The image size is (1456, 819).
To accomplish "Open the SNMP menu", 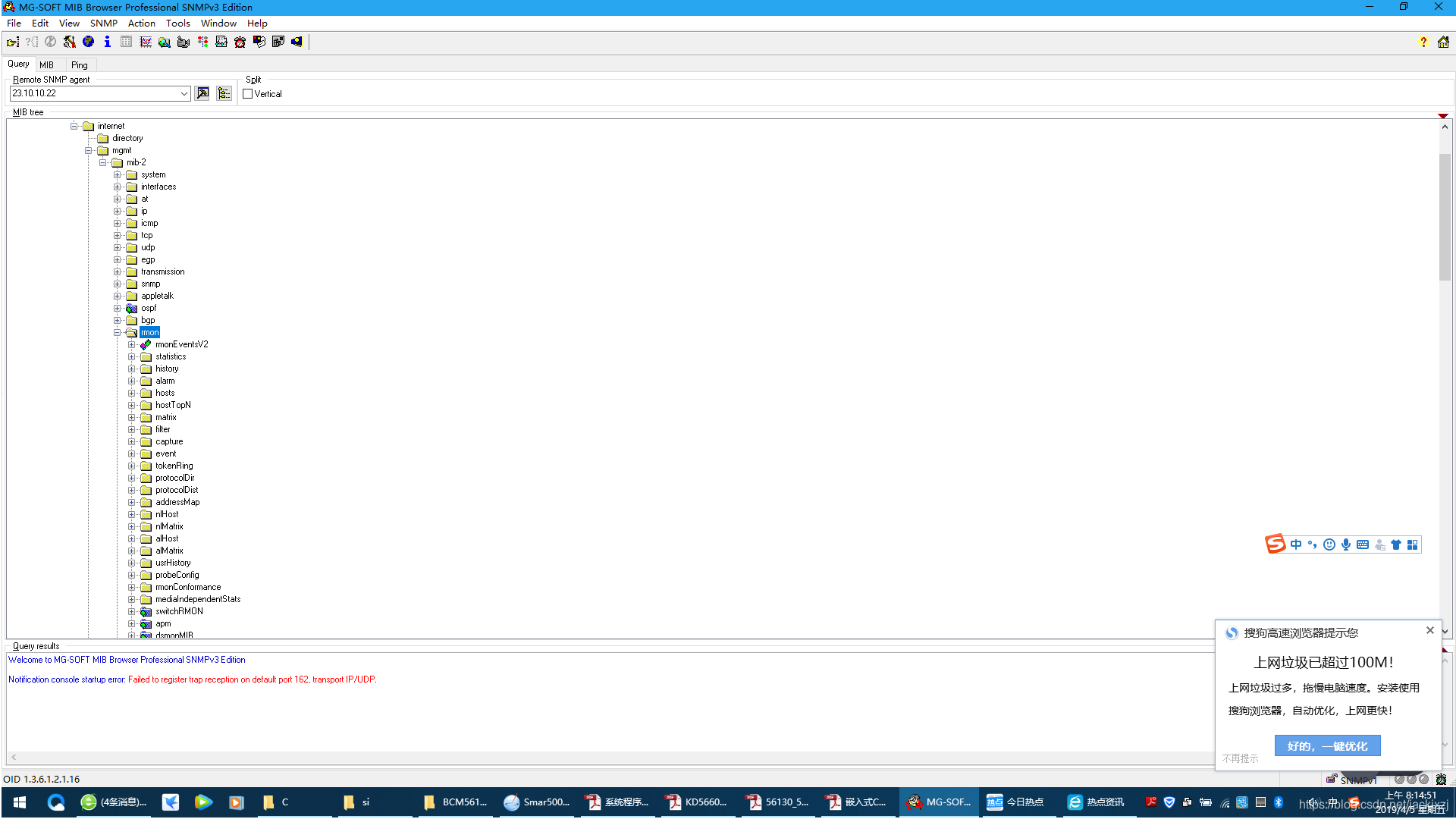I will [x=103, y=24].
